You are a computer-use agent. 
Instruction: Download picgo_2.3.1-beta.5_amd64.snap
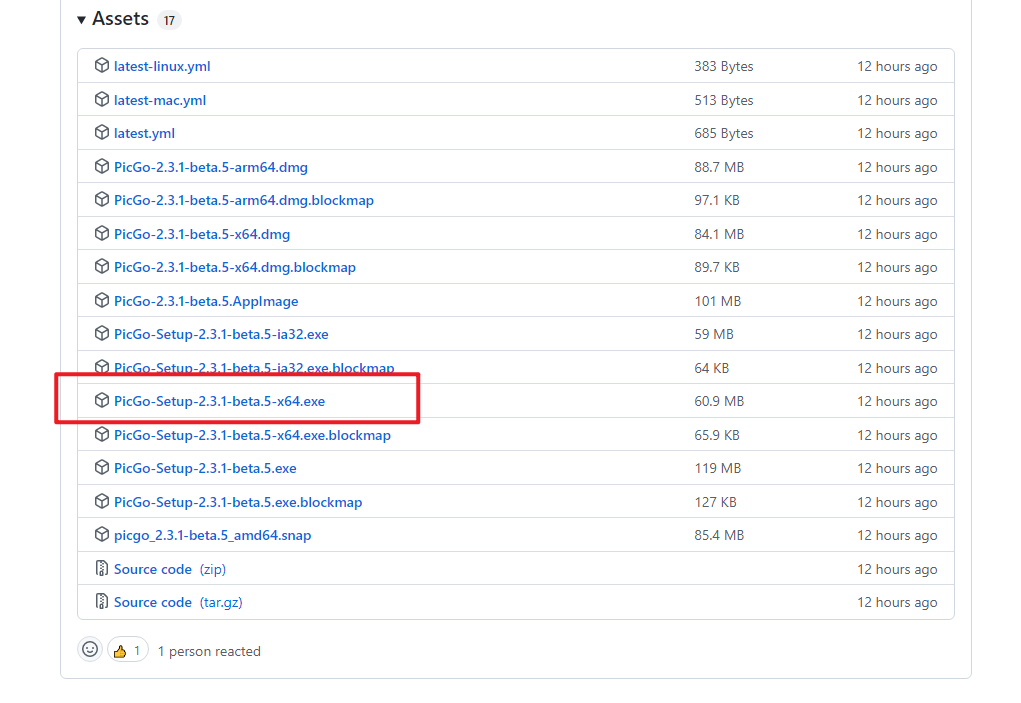click(x=213, y=536)
